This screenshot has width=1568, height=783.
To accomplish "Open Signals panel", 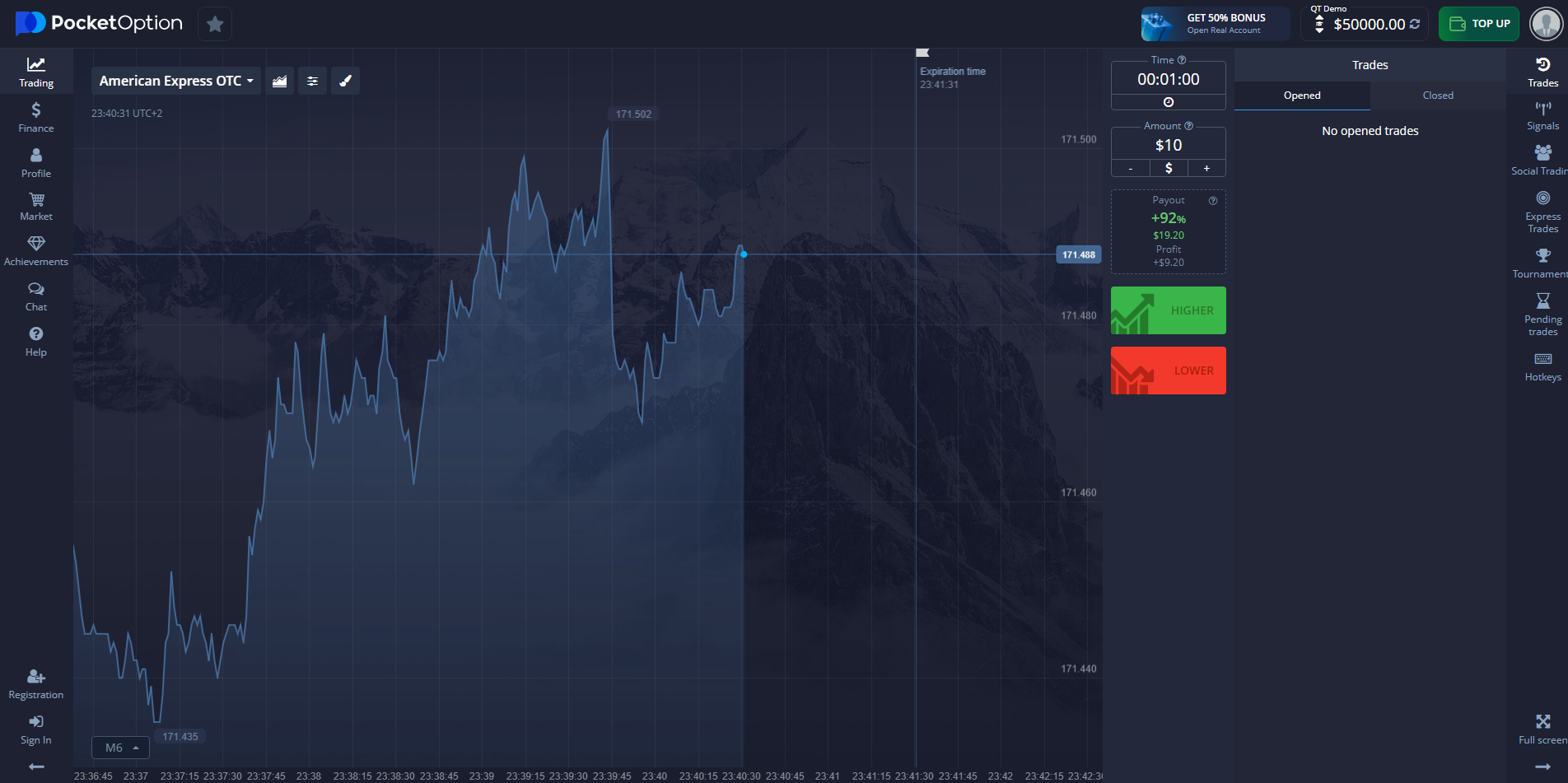I will click(1542, 115).
